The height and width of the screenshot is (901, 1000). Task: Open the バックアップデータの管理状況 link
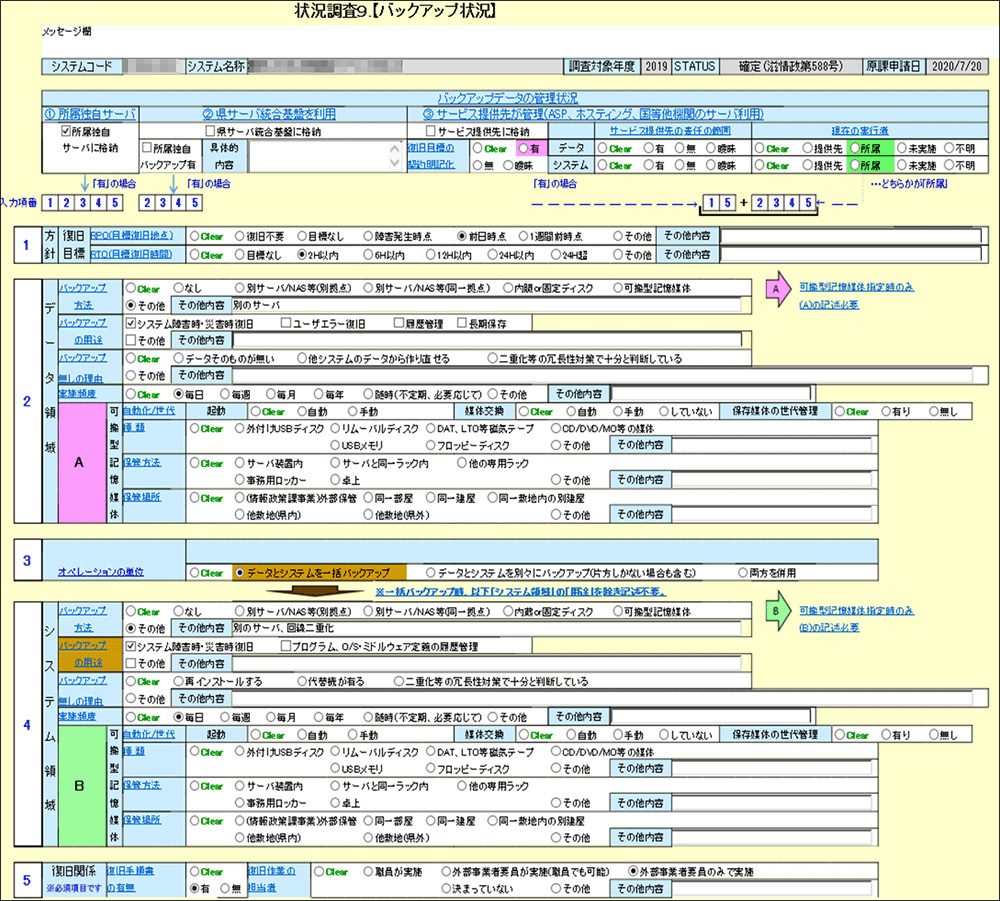(x=508, y=98)
